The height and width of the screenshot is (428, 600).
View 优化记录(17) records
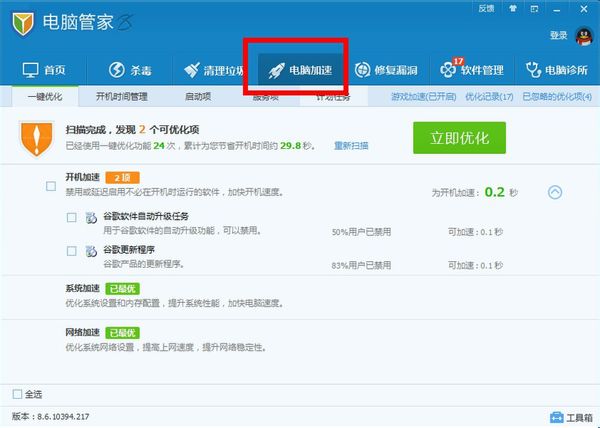click(x=489, y=97)
